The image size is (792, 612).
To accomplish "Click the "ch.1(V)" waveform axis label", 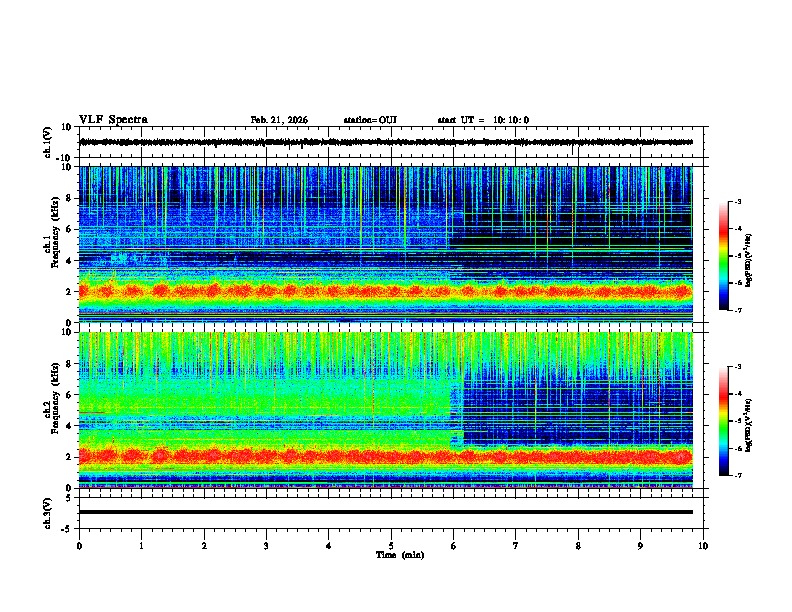I will tap(48, 142).
